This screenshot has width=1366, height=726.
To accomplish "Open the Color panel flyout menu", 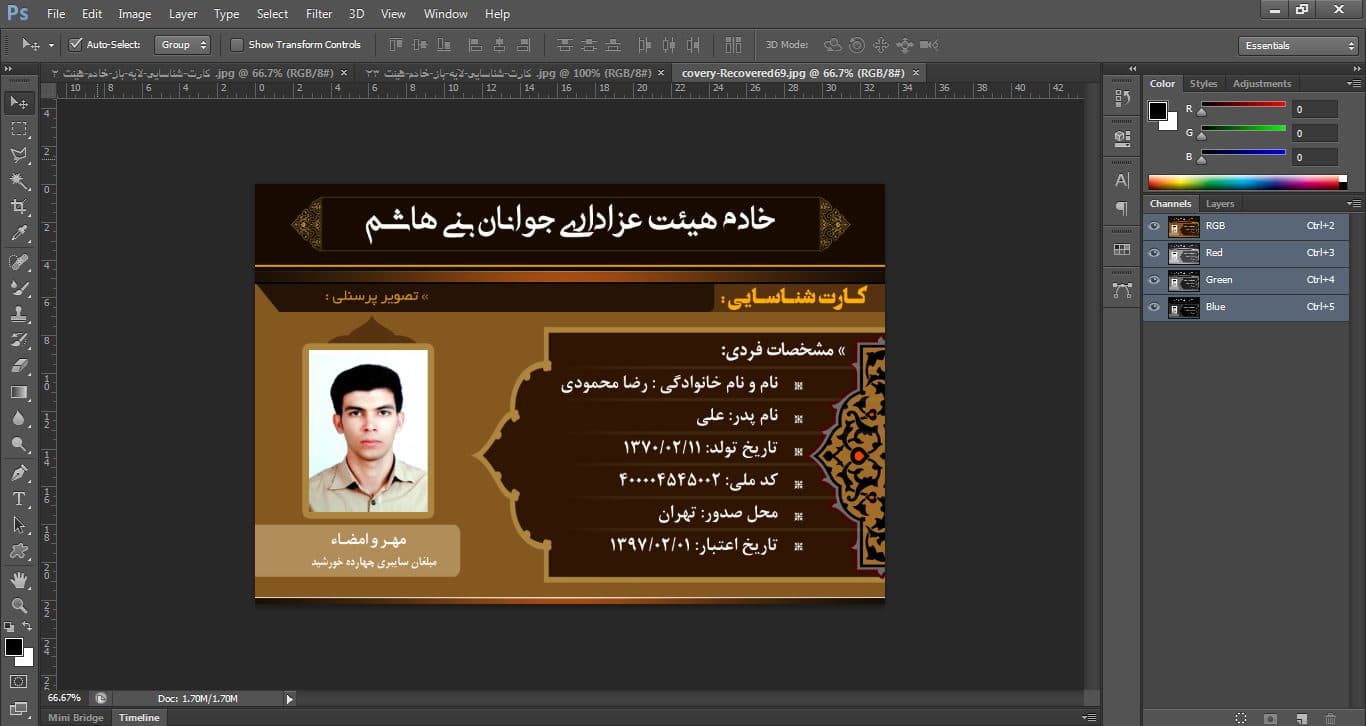I will click(1354, 84).
